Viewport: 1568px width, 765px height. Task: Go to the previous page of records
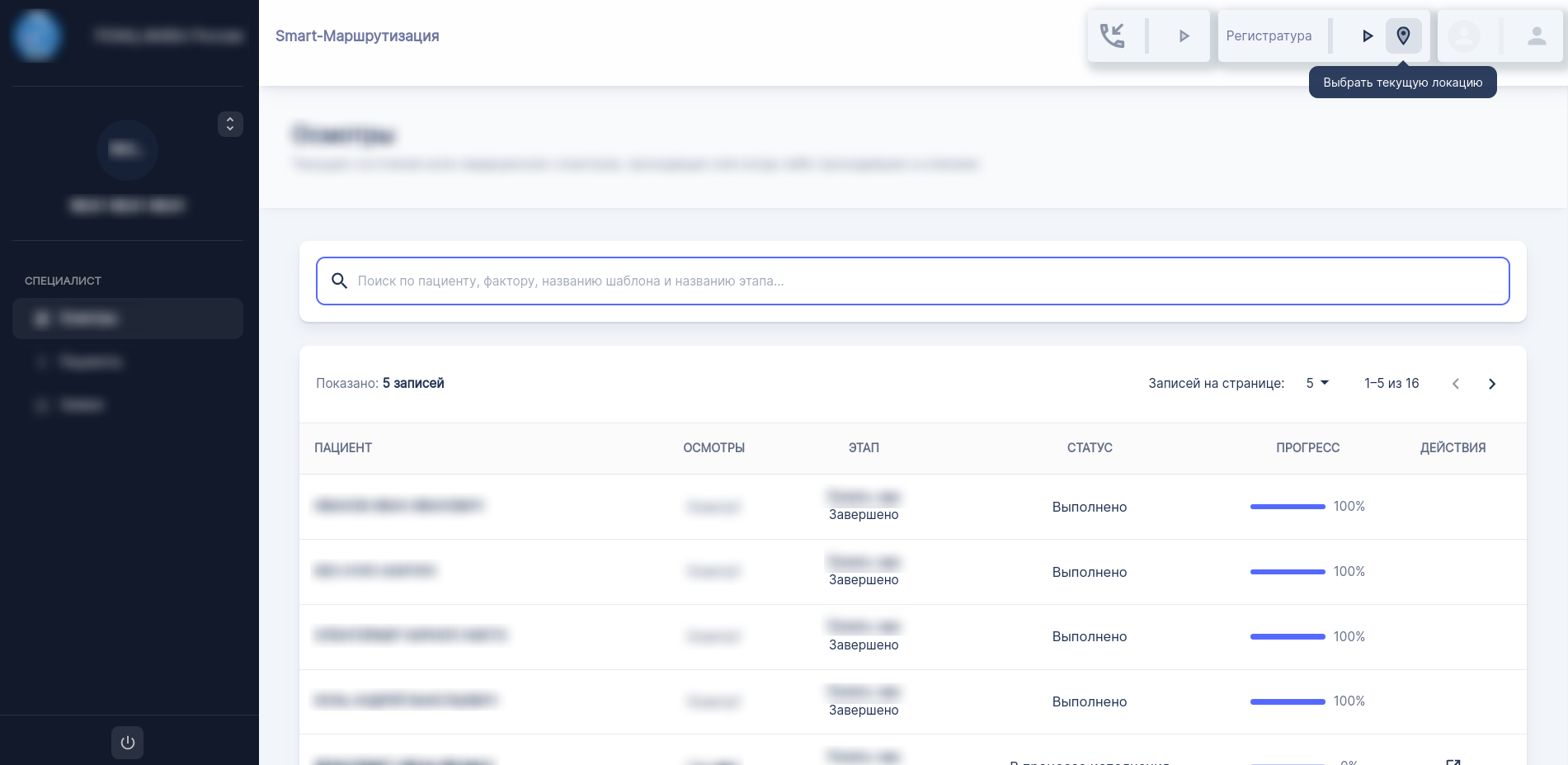pyautogui.click(x=1456, y=384)
